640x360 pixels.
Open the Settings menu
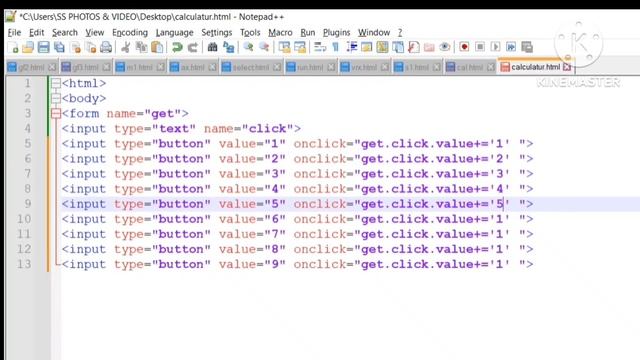[217, 33]
